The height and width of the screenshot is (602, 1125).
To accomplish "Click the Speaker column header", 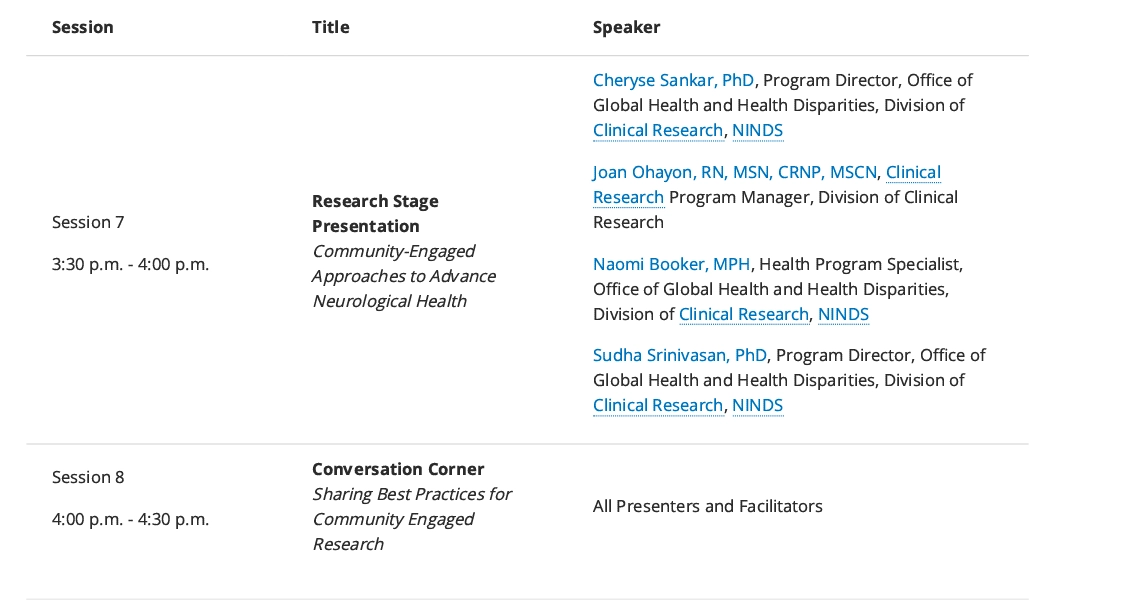I will click(x=626, y=27).
